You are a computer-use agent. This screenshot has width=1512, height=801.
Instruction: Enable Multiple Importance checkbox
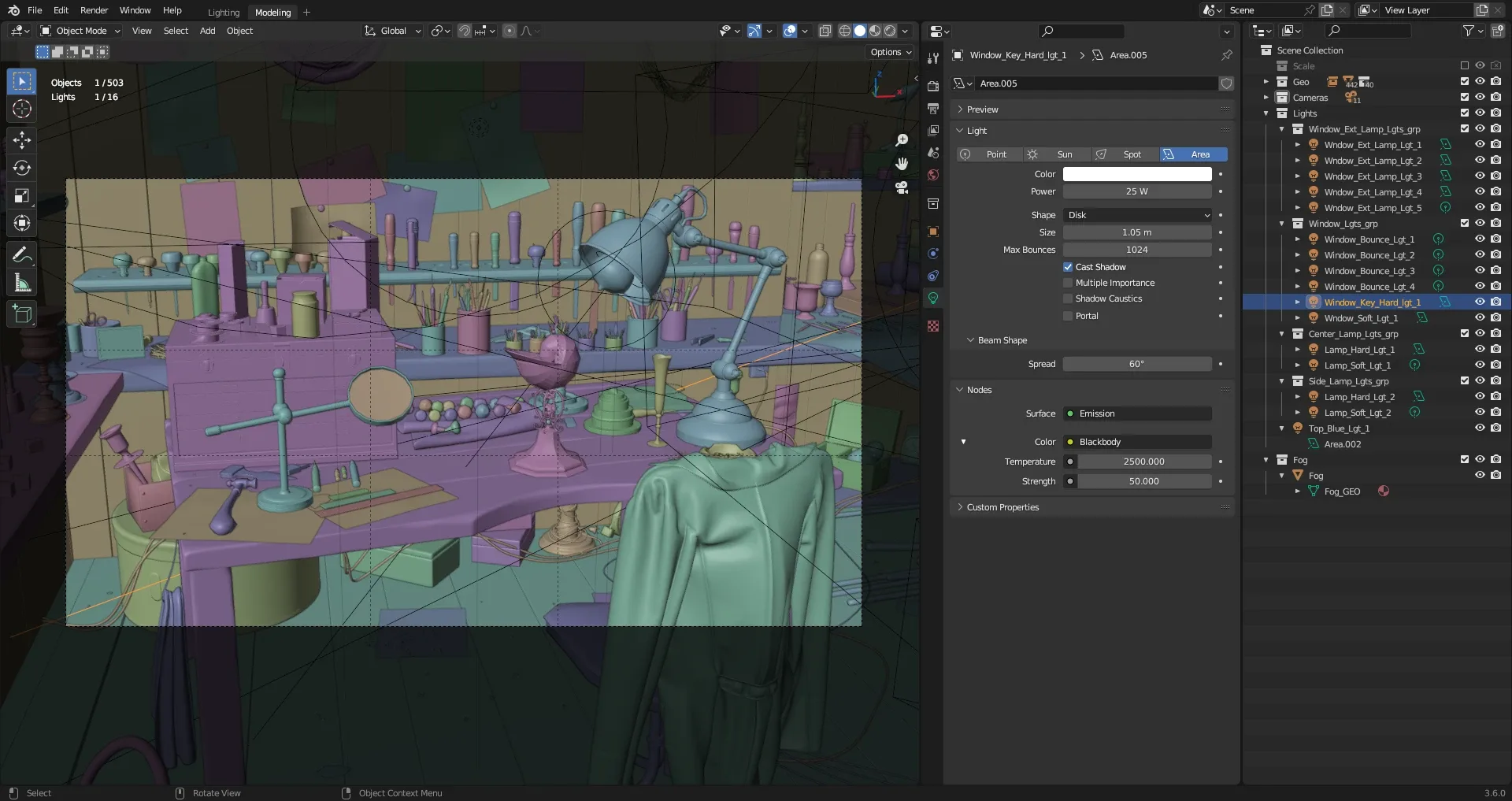[x=1068, y=283]
